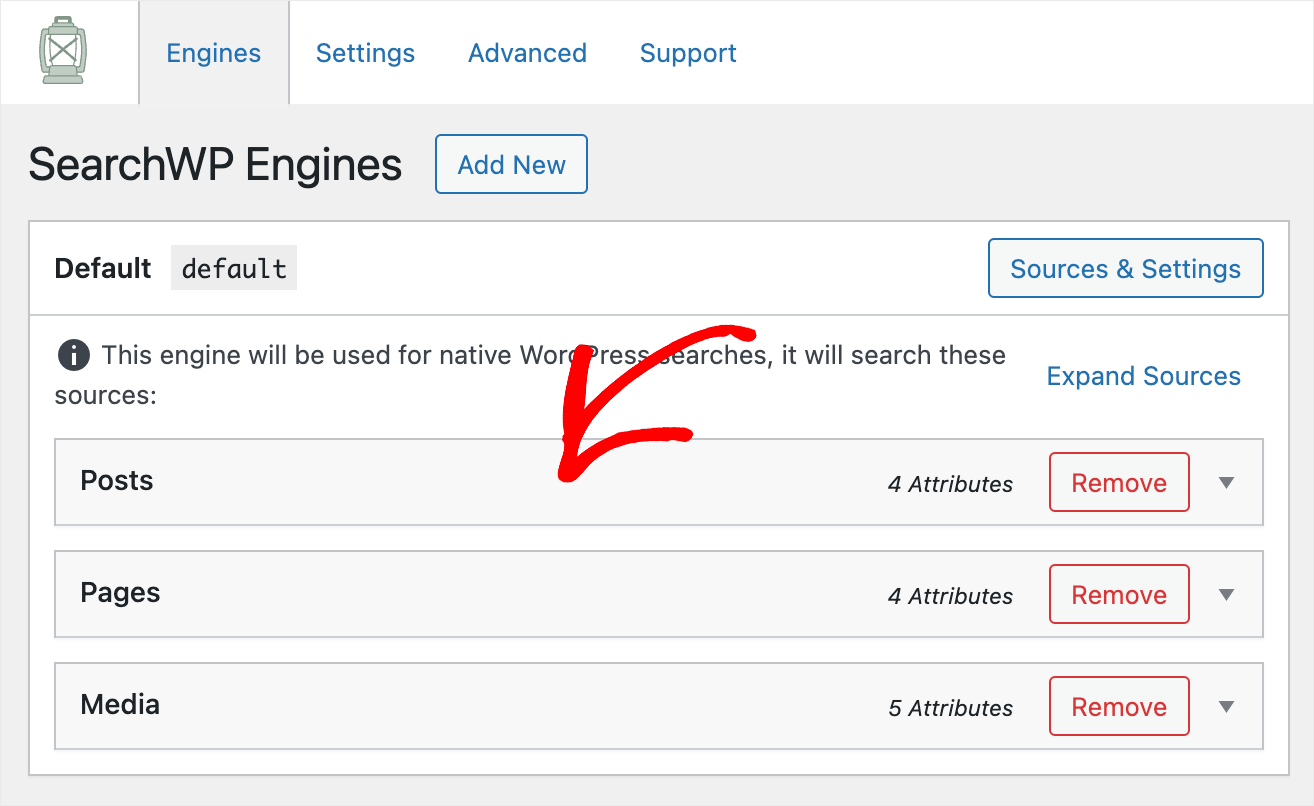Expand the Posts source arrow
This screenshot has width=1314, height=806.
click(1227, 483)
